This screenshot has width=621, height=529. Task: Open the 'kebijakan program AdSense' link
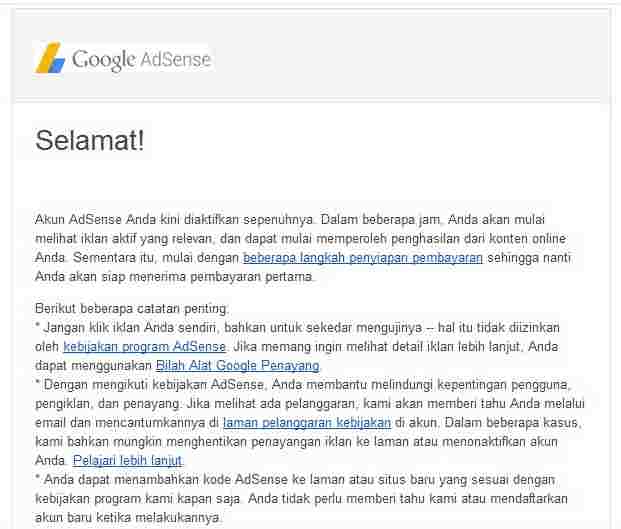point(145,347)
